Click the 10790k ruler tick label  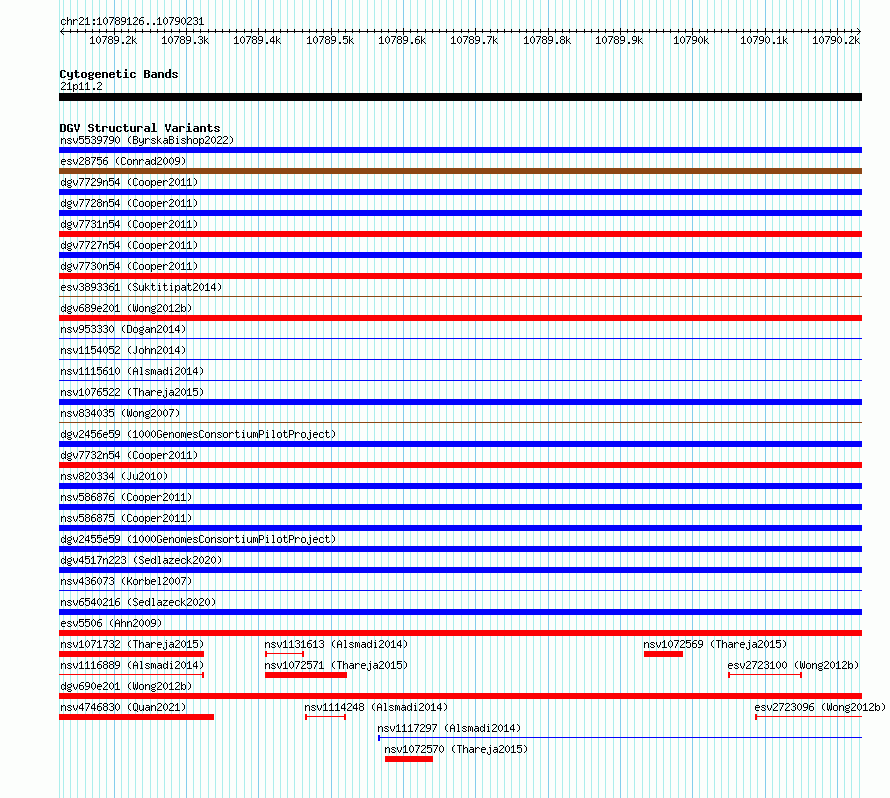(x=691, y=40)
